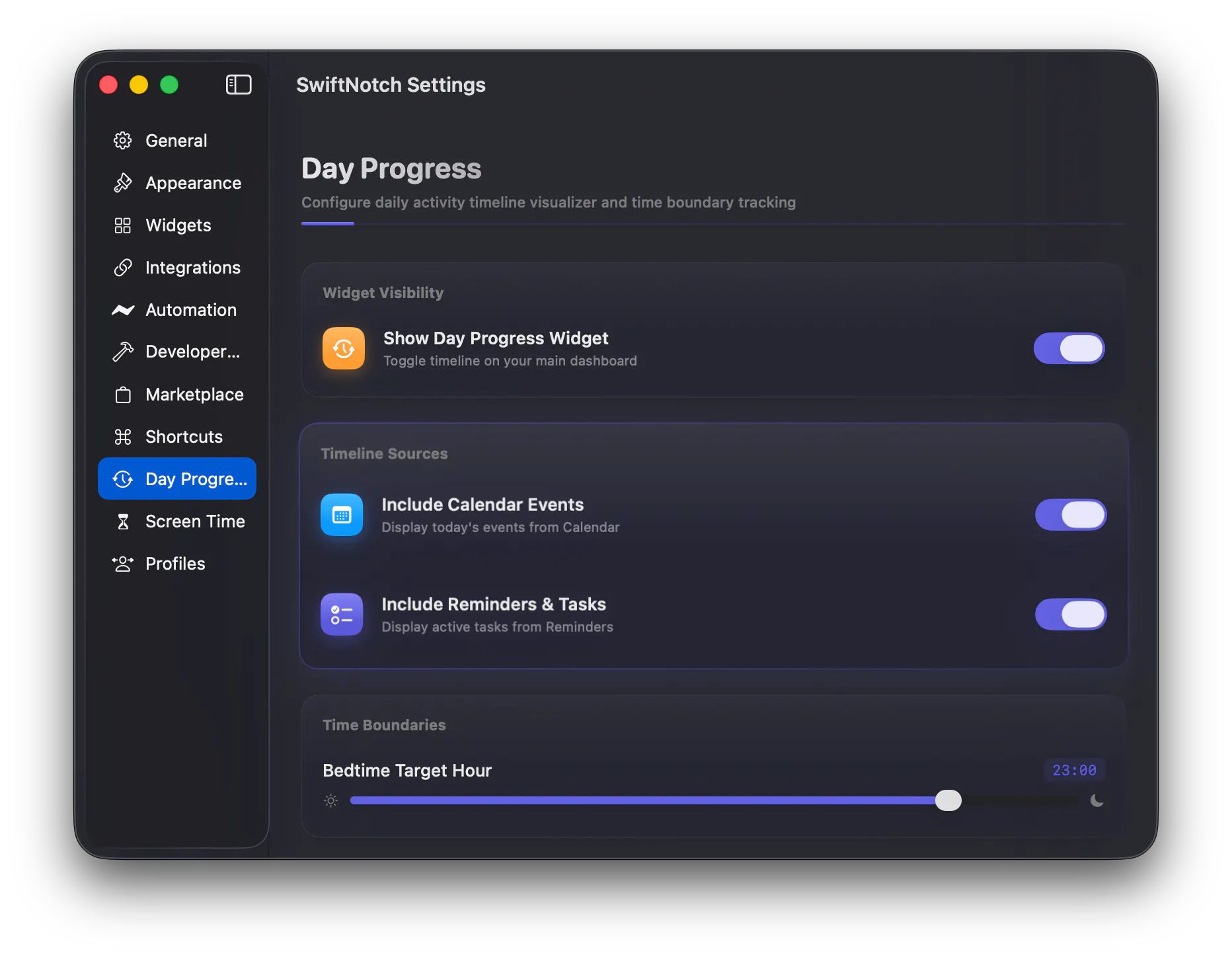The image size is (1232, 957).
Task: Open the Marketplace section
Action: (177, 395)
